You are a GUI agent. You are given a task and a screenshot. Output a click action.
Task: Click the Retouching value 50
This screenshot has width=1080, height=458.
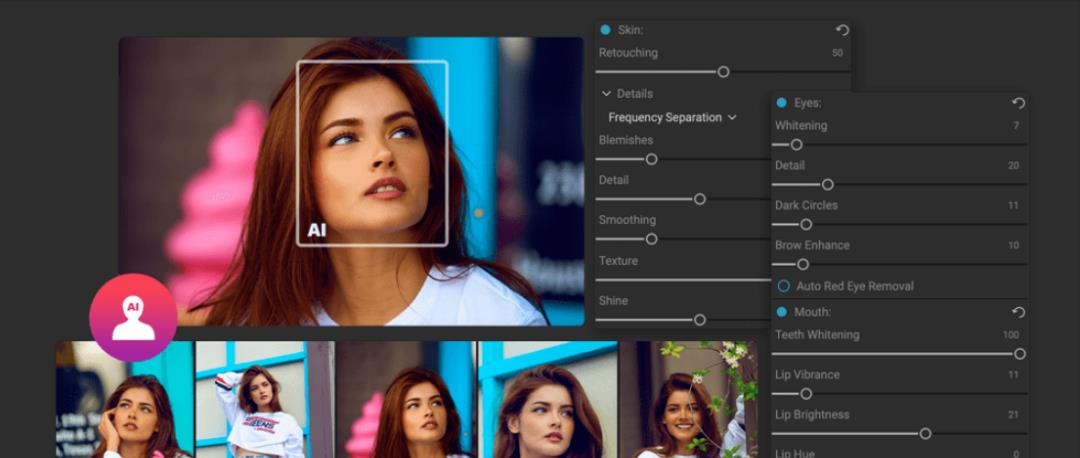(x=837, y=53)
